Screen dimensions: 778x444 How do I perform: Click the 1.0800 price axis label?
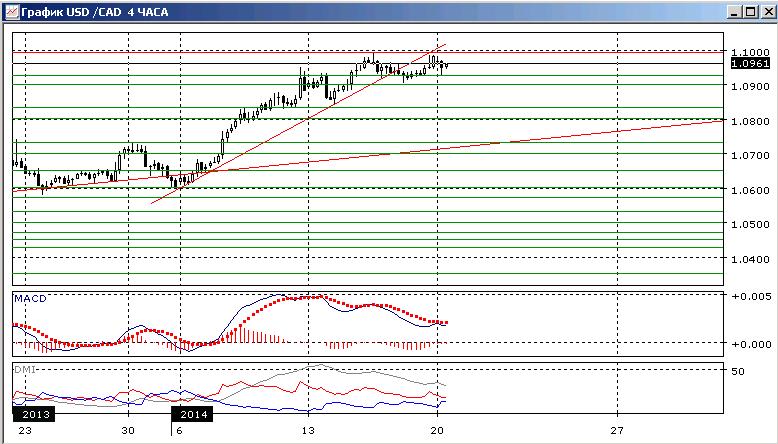pyautogui.click(x=750, y=121)
